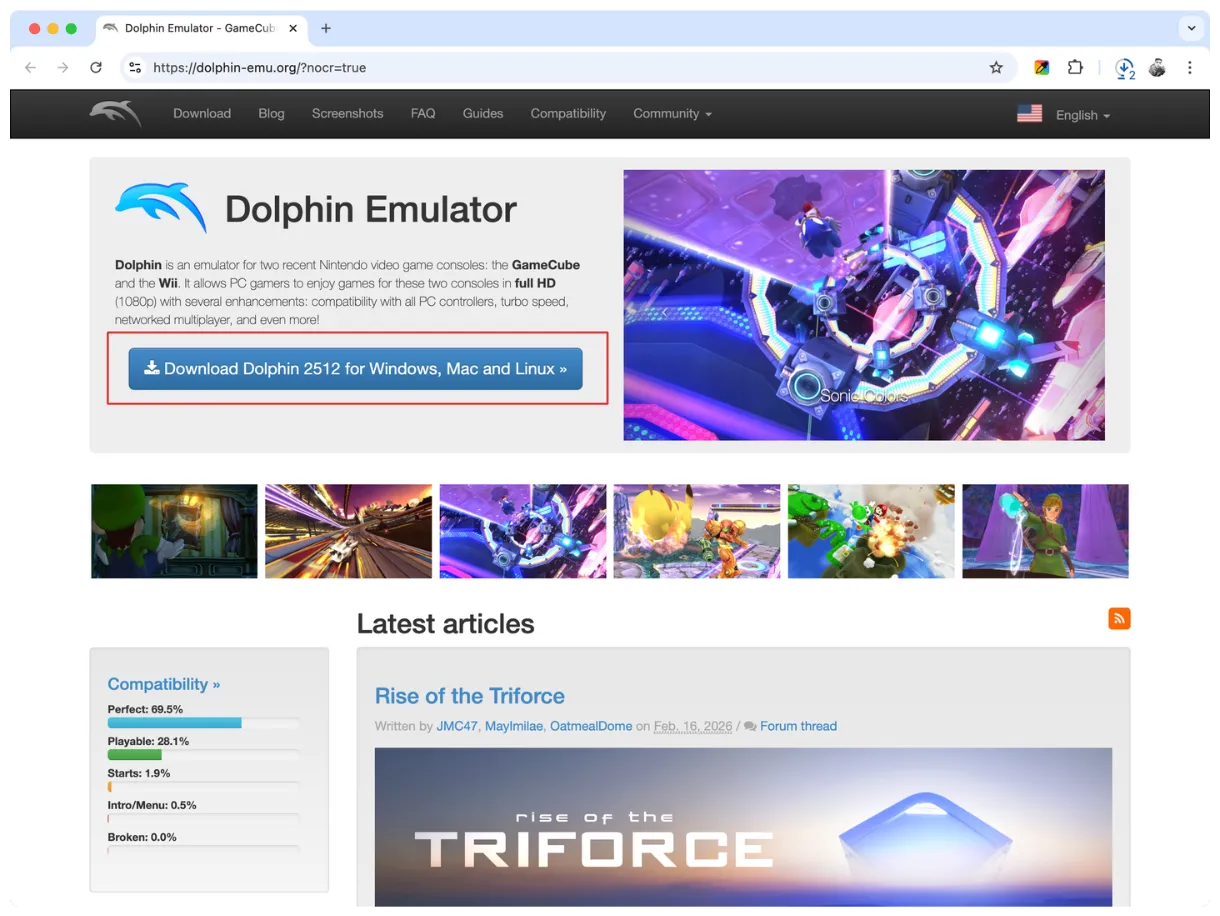The image size is (1220, 916).
Task: Open the English language dropdown
Action: [1082, 115]
